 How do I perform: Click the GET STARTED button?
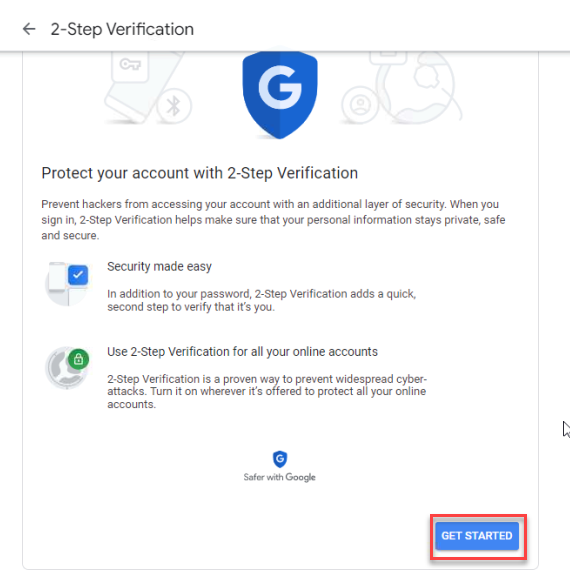[x=477, y=536]
